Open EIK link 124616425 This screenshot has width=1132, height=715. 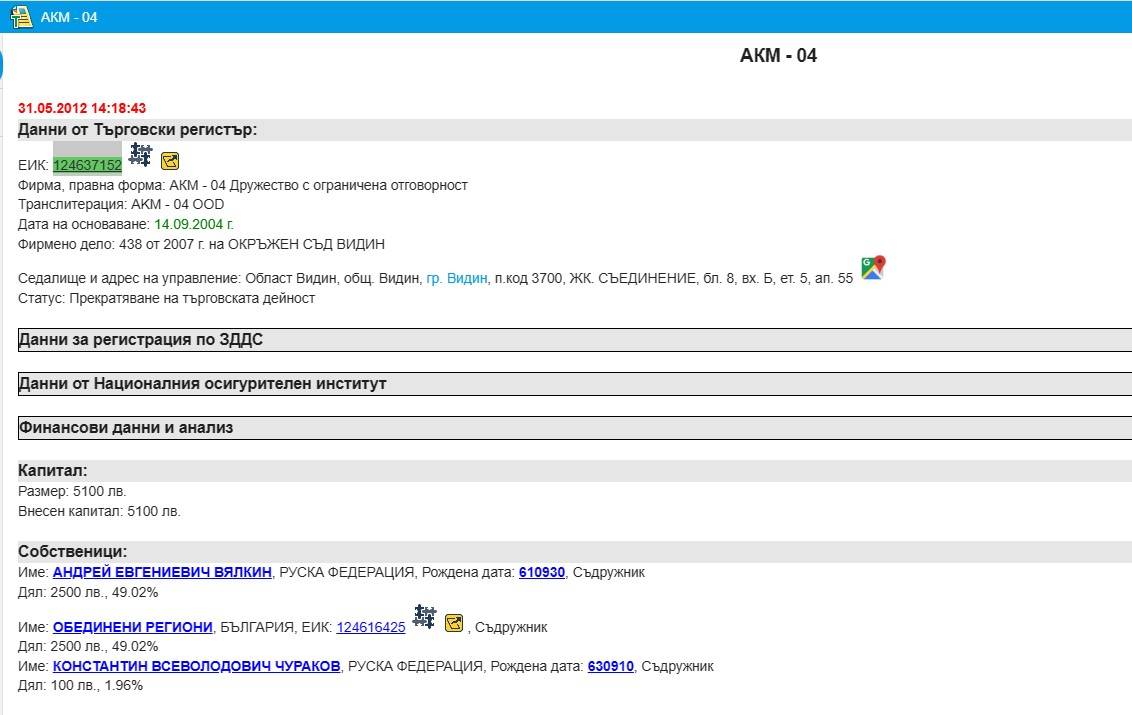[x=370, y=628]
